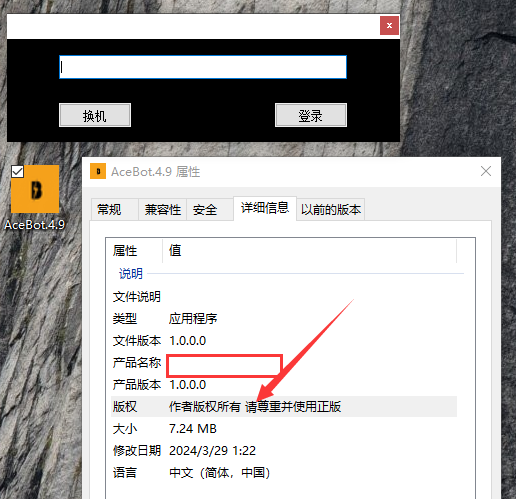
Task: Close the AceBot.4.9 属性 dialog
Action: pyautogui.click(x=486, y=171)
